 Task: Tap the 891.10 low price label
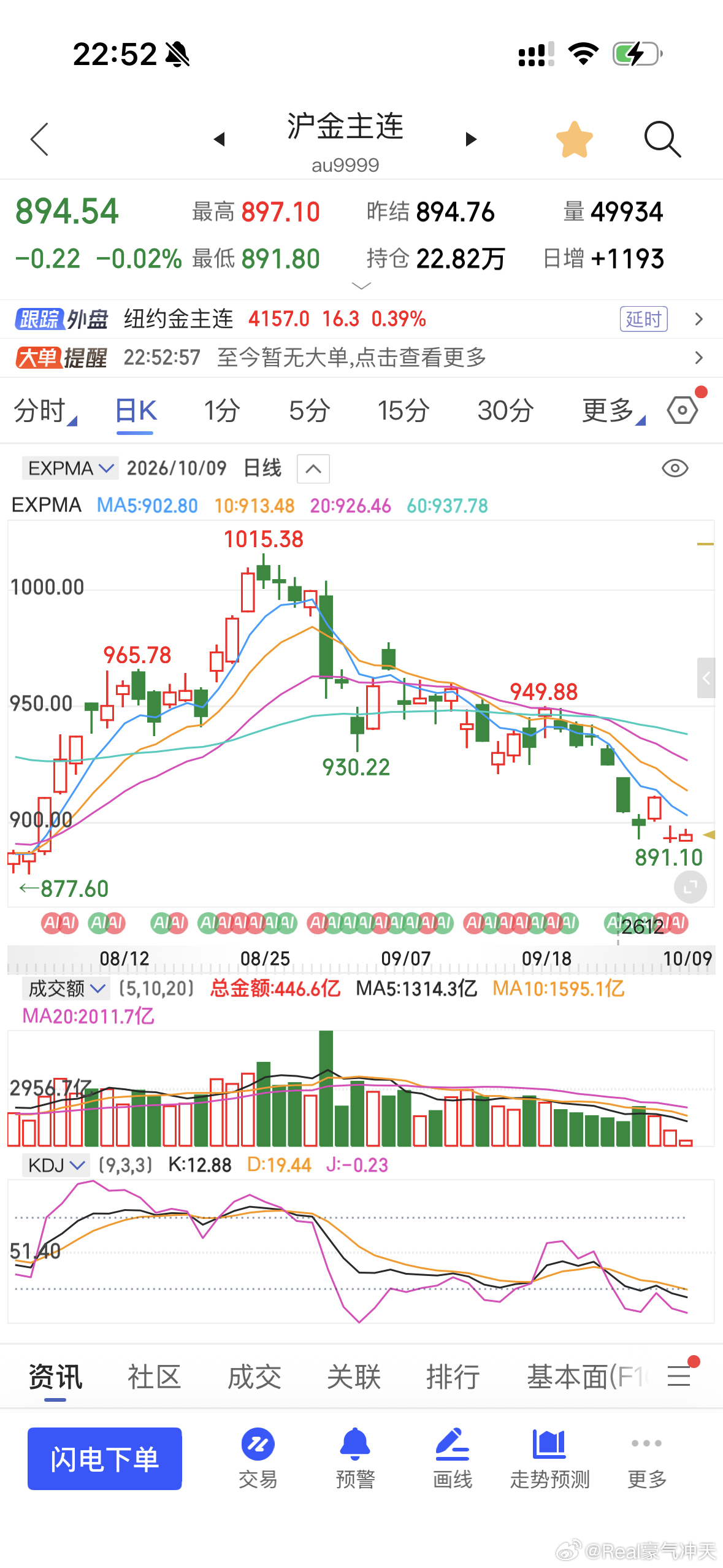(x=668, y=857)
